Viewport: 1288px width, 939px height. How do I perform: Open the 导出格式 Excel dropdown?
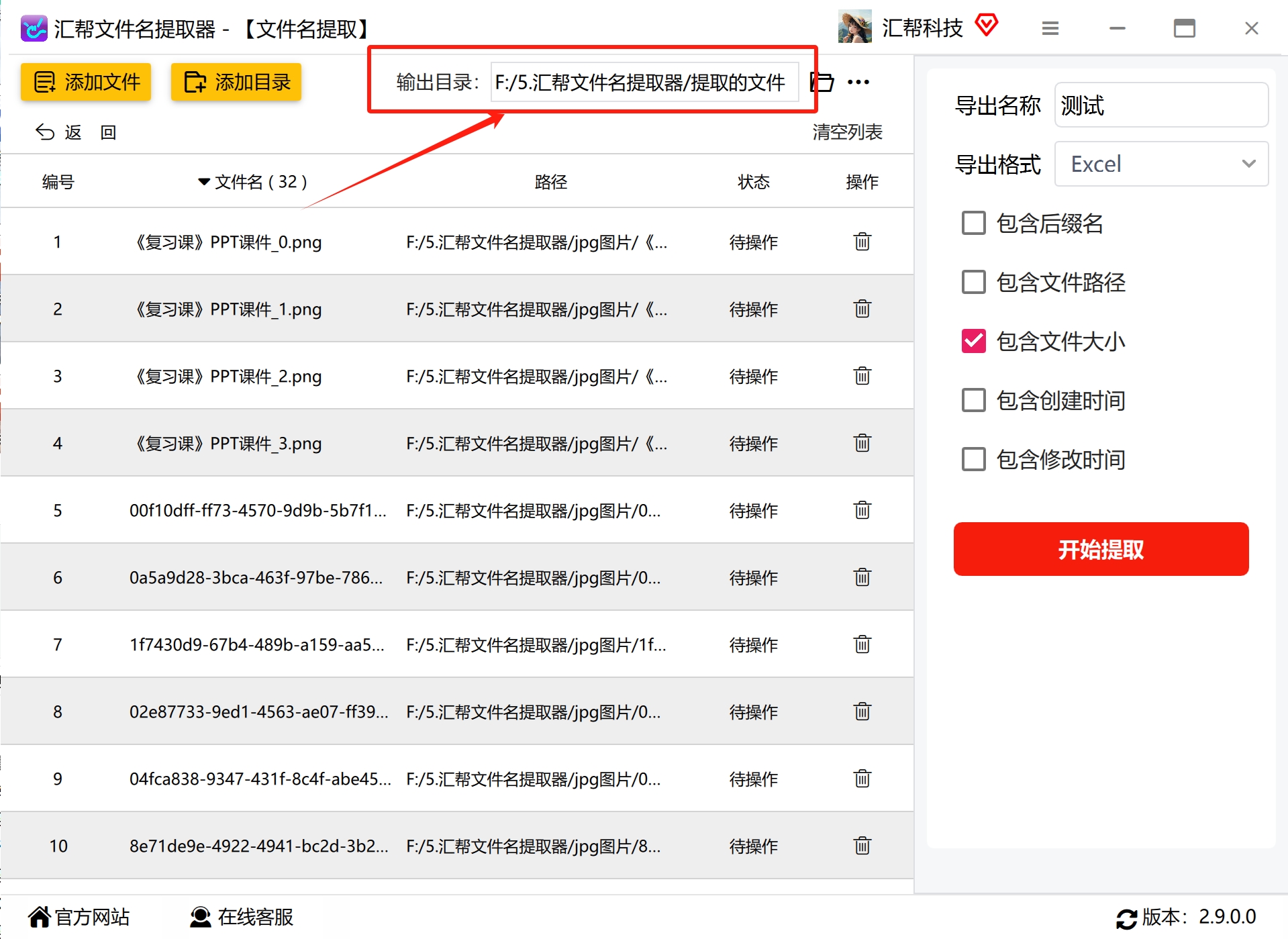1161,164
